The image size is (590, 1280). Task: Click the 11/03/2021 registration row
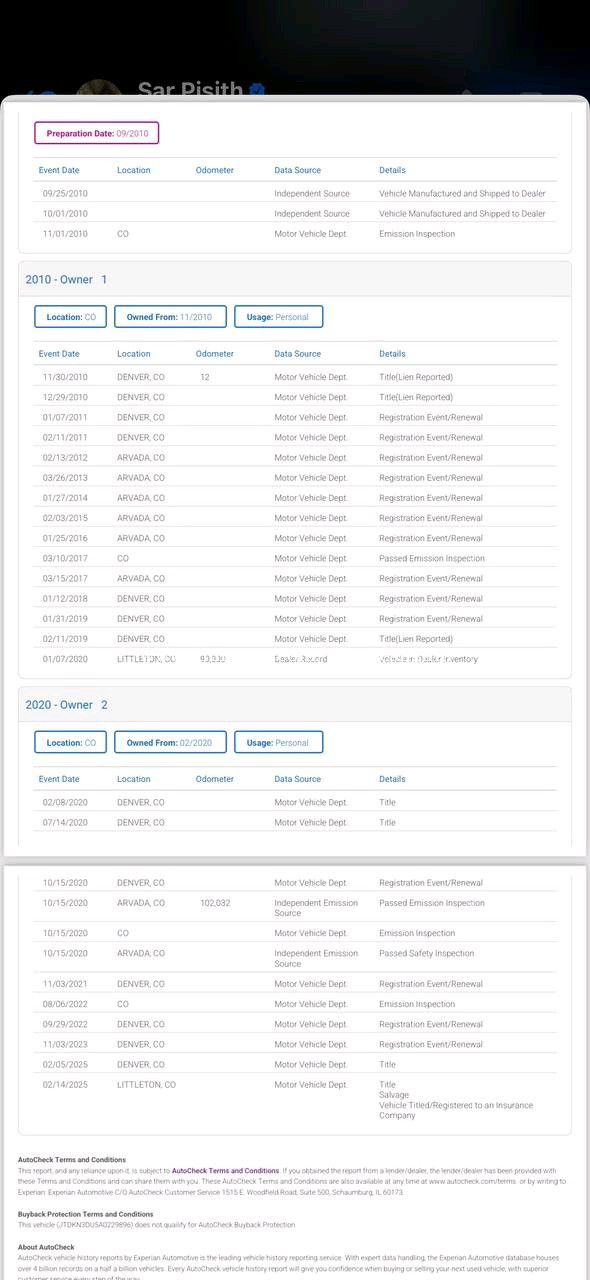[x=295, y=984]
